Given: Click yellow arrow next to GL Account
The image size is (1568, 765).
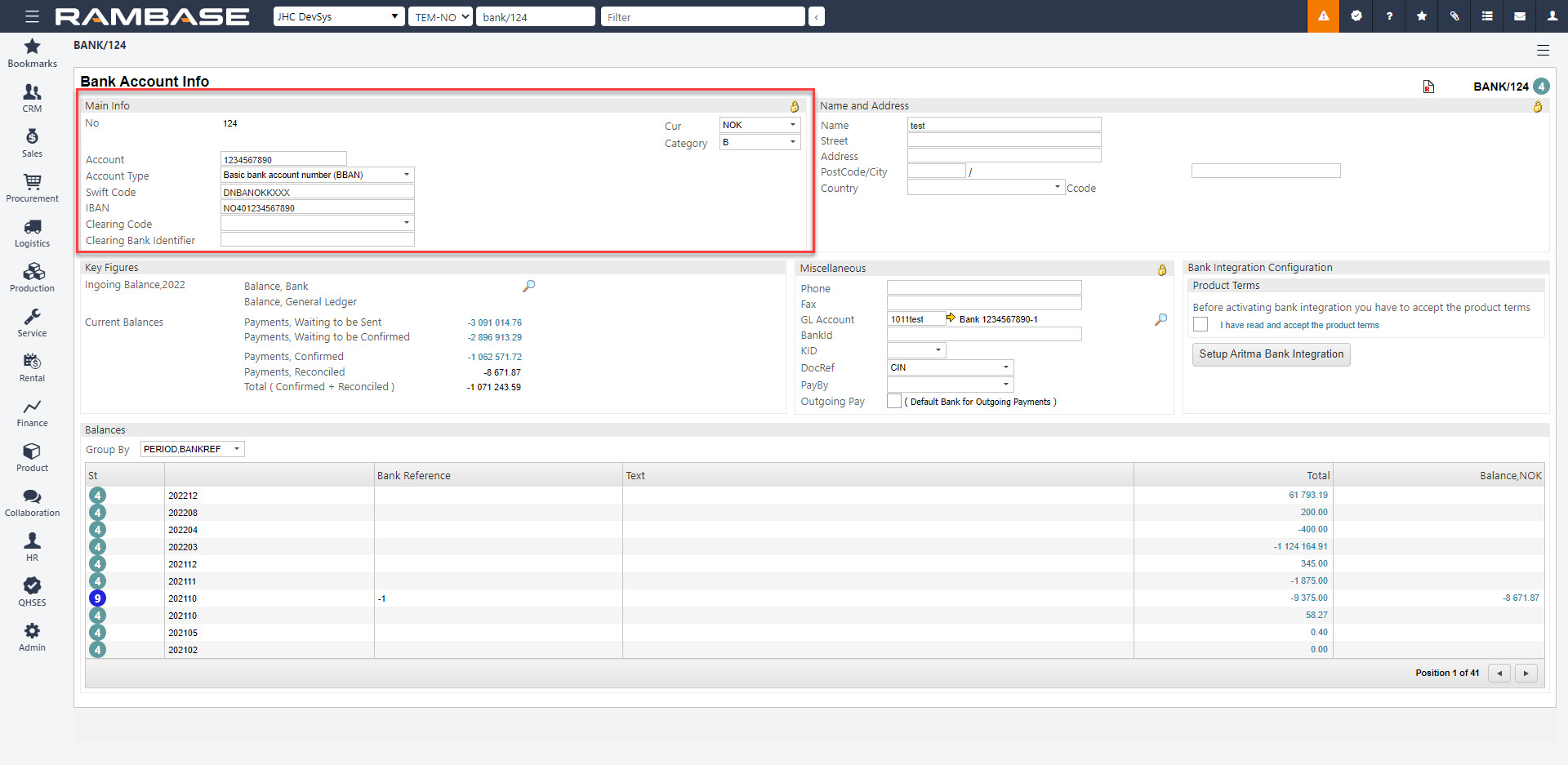Looking at the screenshot, I should coord(951,318).
